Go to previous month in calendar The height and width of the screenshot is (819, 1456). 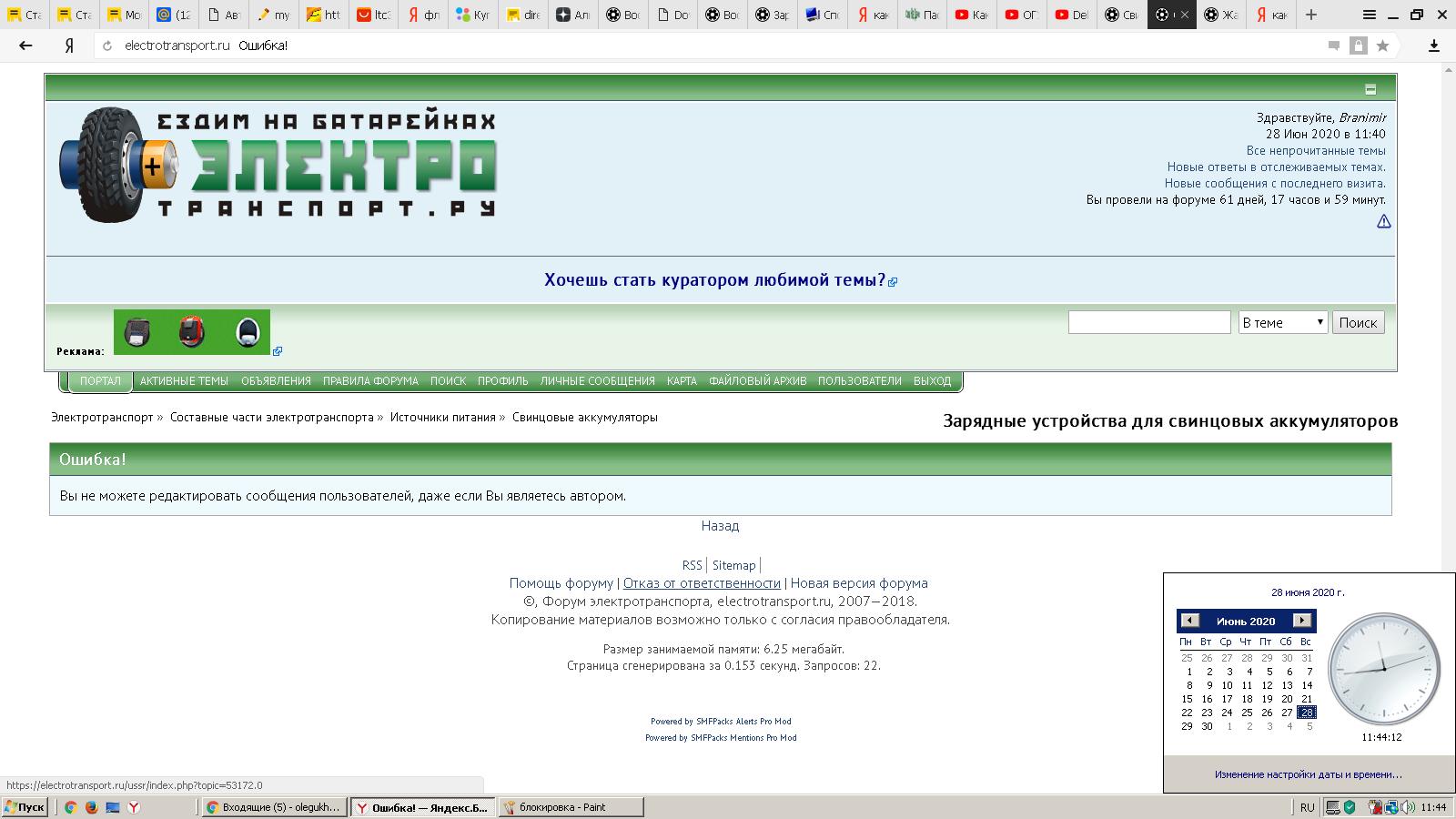[1189, 621]
